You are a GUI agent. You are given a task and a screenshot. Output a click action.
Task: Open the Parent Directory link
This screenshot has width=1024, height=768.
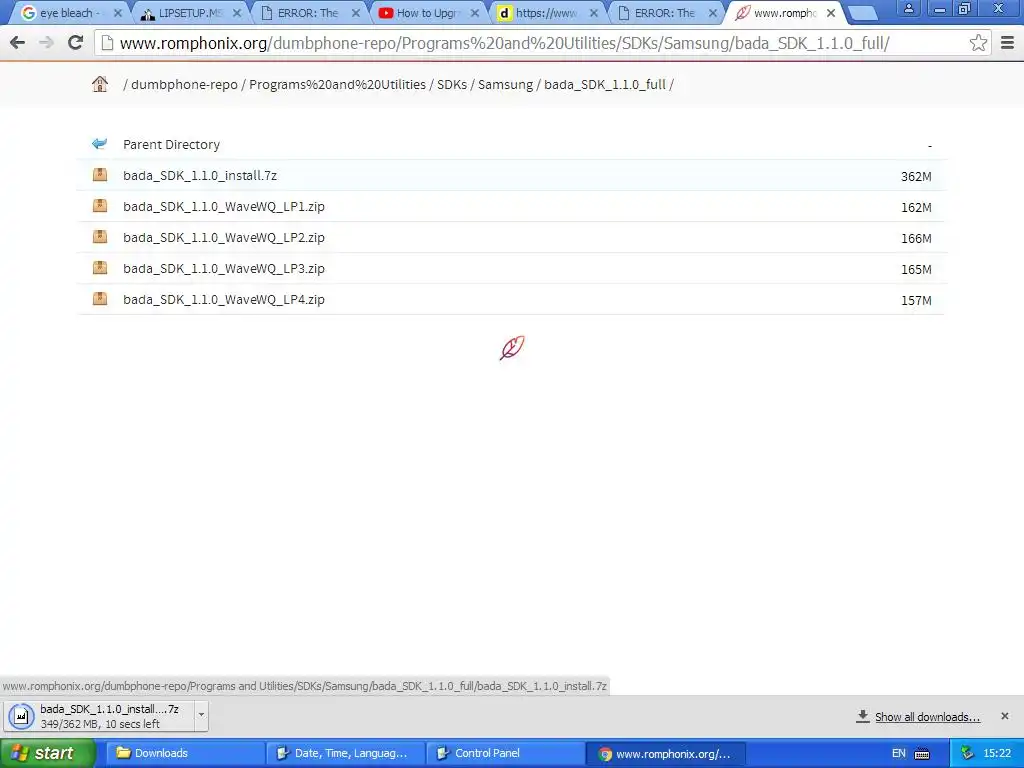click(171, 144)
